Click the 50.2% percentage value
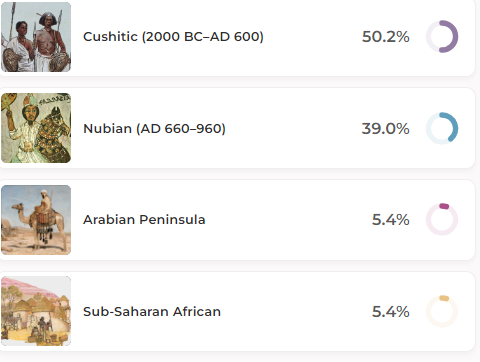 [386, 37]
